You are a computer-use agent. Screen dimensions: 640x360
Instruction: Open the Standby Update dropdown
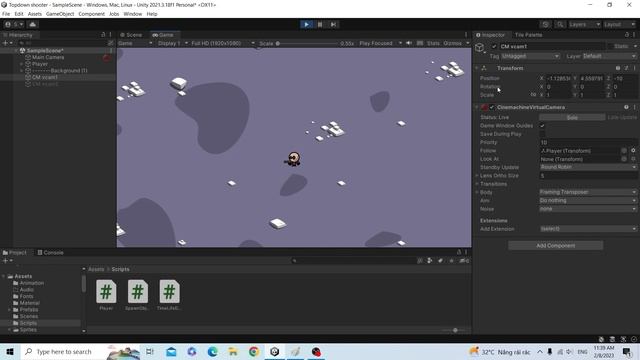pos(588,167)
